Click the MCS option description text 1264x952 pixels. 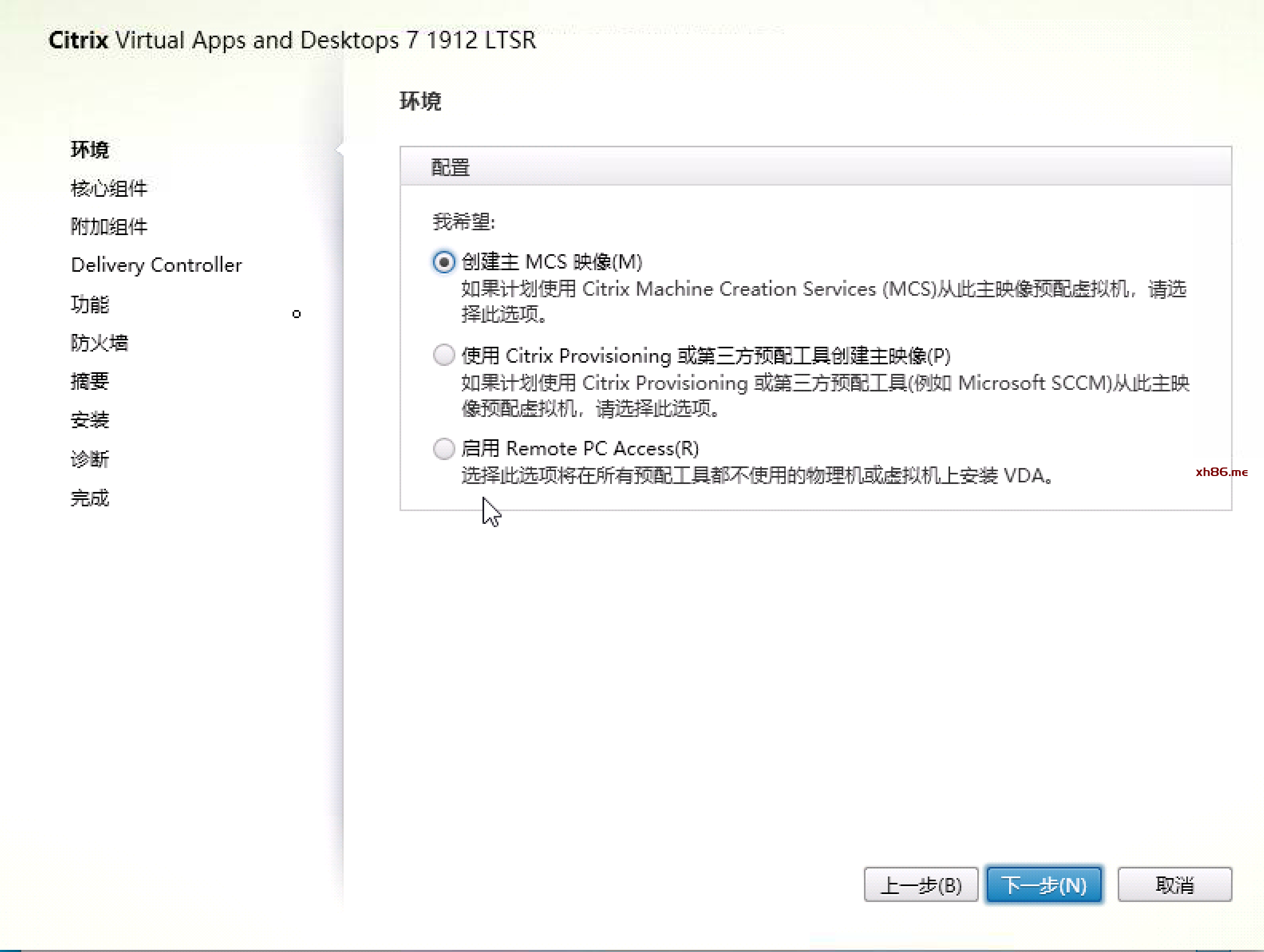[823, 301]
